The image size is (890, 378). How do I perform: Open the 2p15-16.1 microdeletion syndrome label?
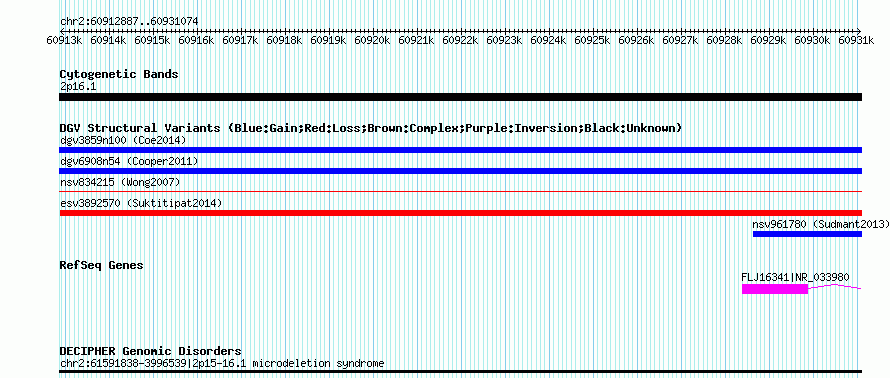click(x=222, y=363)
